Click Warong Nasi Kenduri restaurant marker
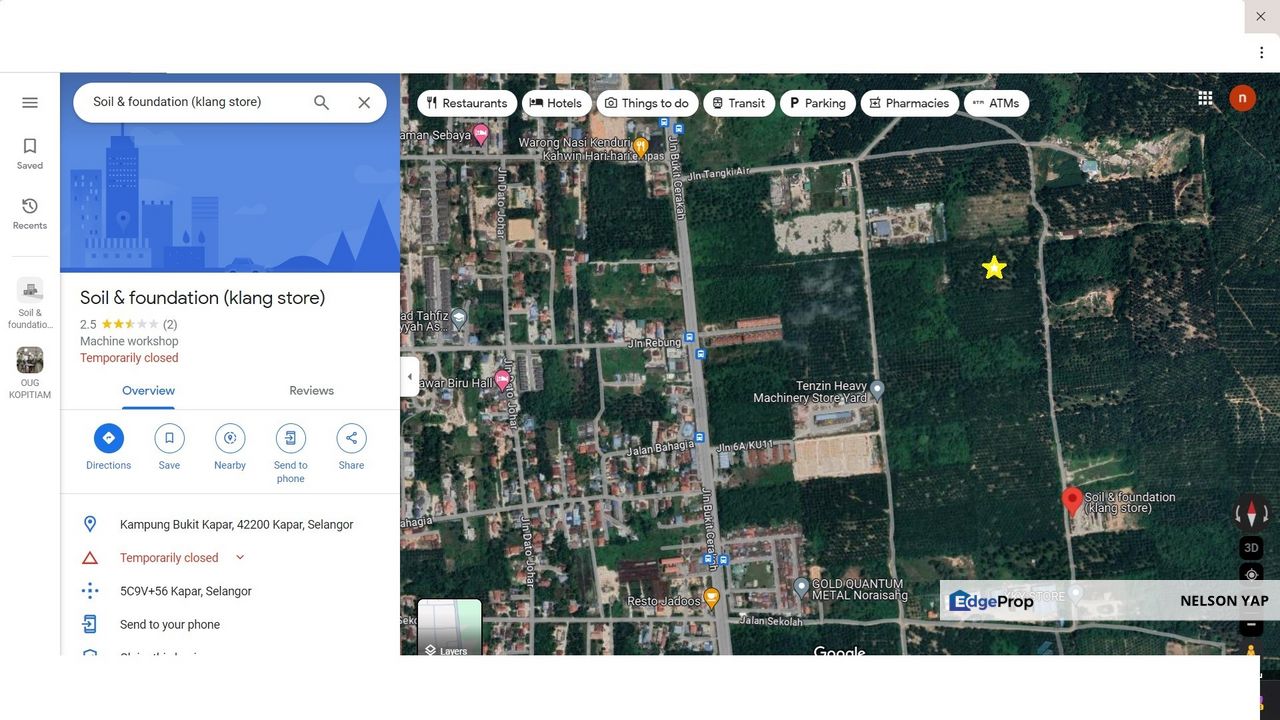The height and width of the screenshot is (720, 1280). click(x=641, y=147)
